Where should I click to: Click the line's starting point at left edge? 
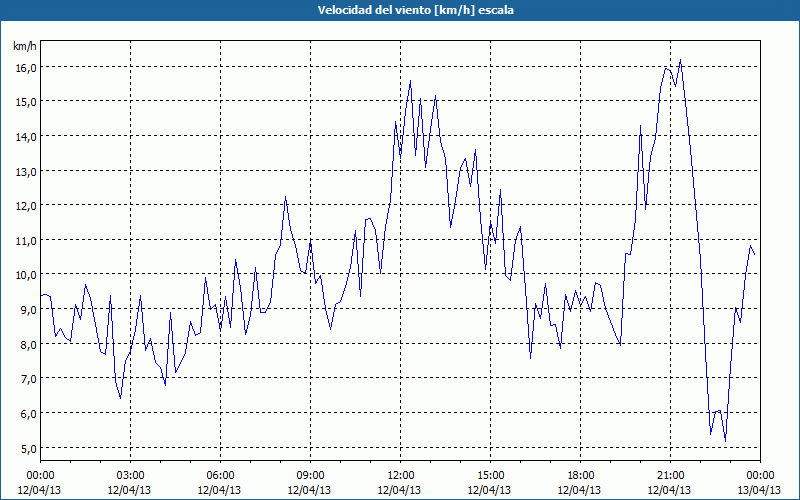(x=41, y=295)
